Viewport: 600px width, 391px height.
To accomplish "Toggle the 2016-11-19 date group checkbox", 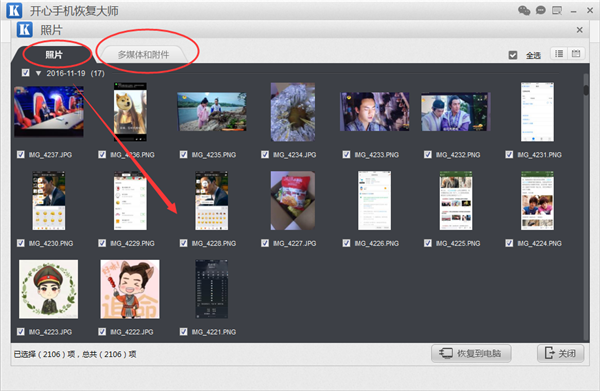I will tap(26, 73).
